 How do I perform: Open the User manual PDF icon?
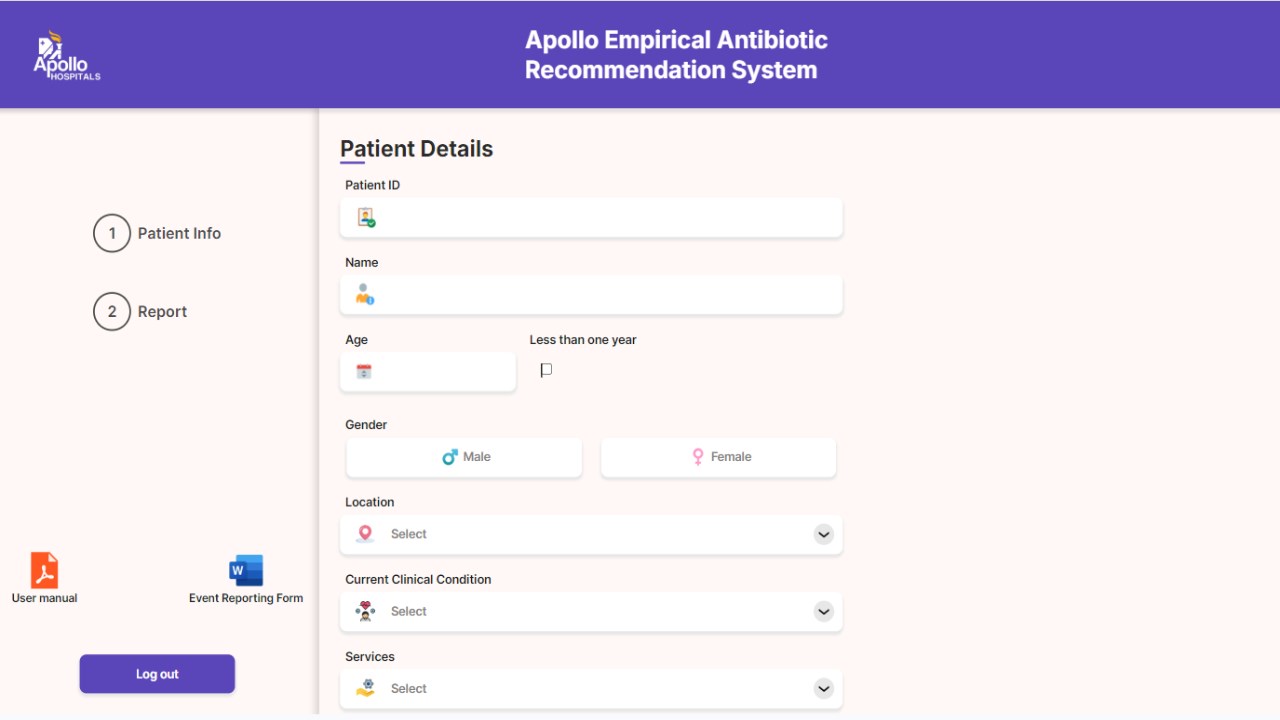(x=44, y=570)
